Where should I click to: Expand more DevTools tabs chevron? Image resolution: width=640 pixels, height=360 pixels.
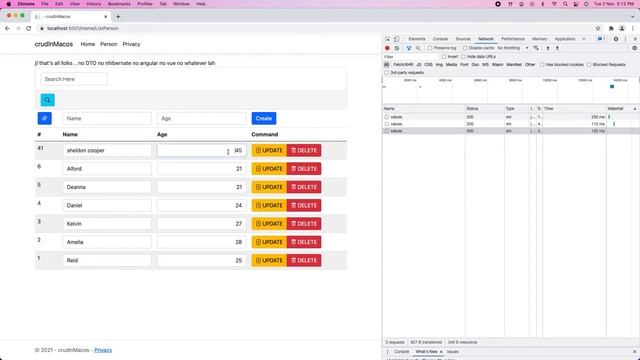pyautogui.click(x=584, y=39)
